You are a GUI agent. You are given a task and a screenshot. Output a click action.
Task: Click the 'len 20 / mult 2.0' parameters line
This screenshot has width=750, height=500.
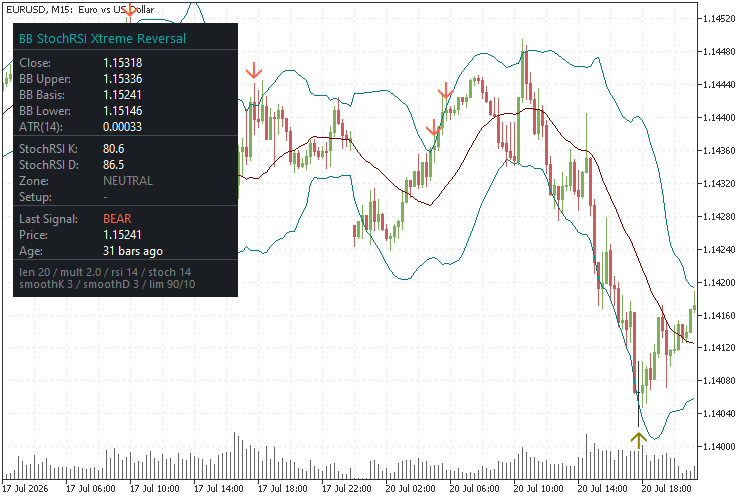(x=105, y=272)
